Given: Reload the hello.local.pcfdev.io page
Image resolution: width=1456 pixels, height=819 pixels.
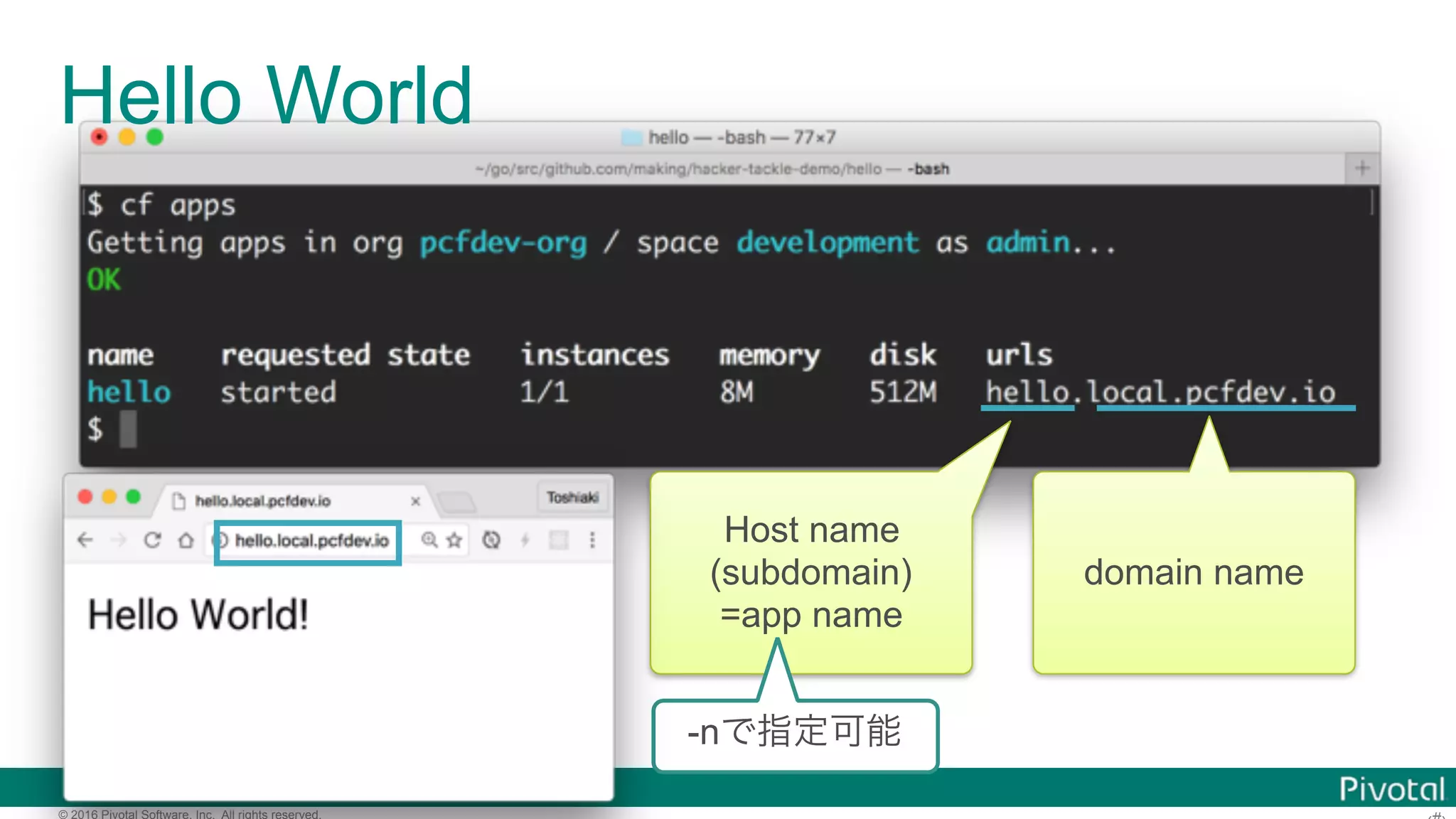Looking at the screenshot, I should pos(152,540).
